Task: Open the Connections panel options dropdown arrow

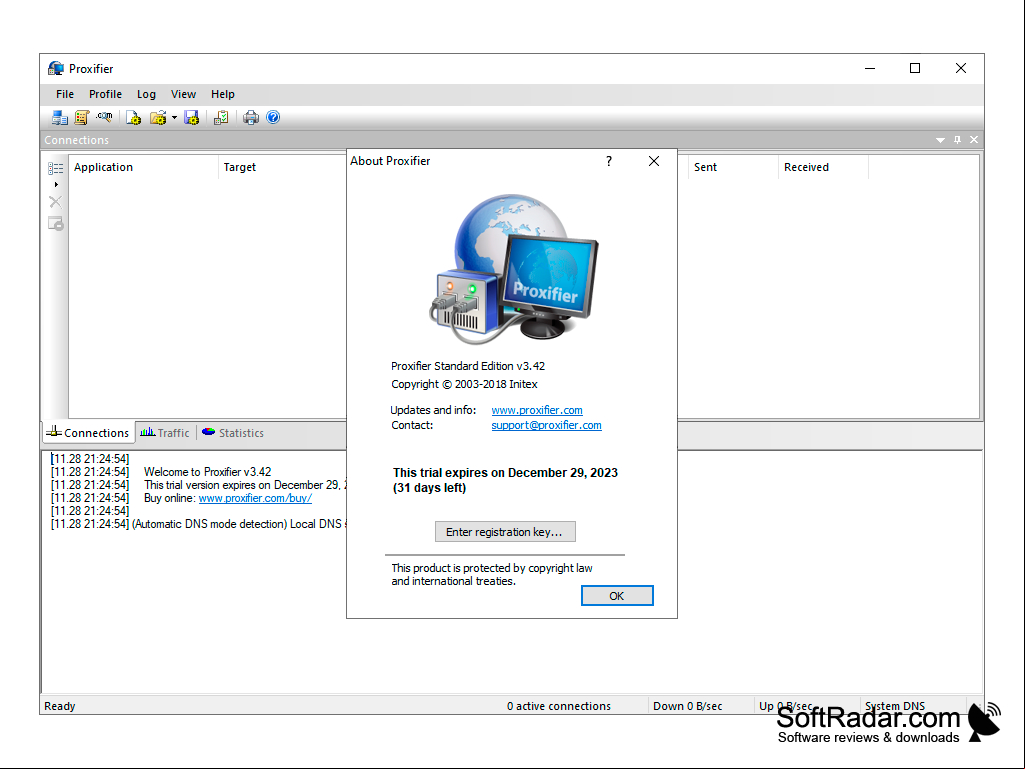Action: click(x=941, y=140)
